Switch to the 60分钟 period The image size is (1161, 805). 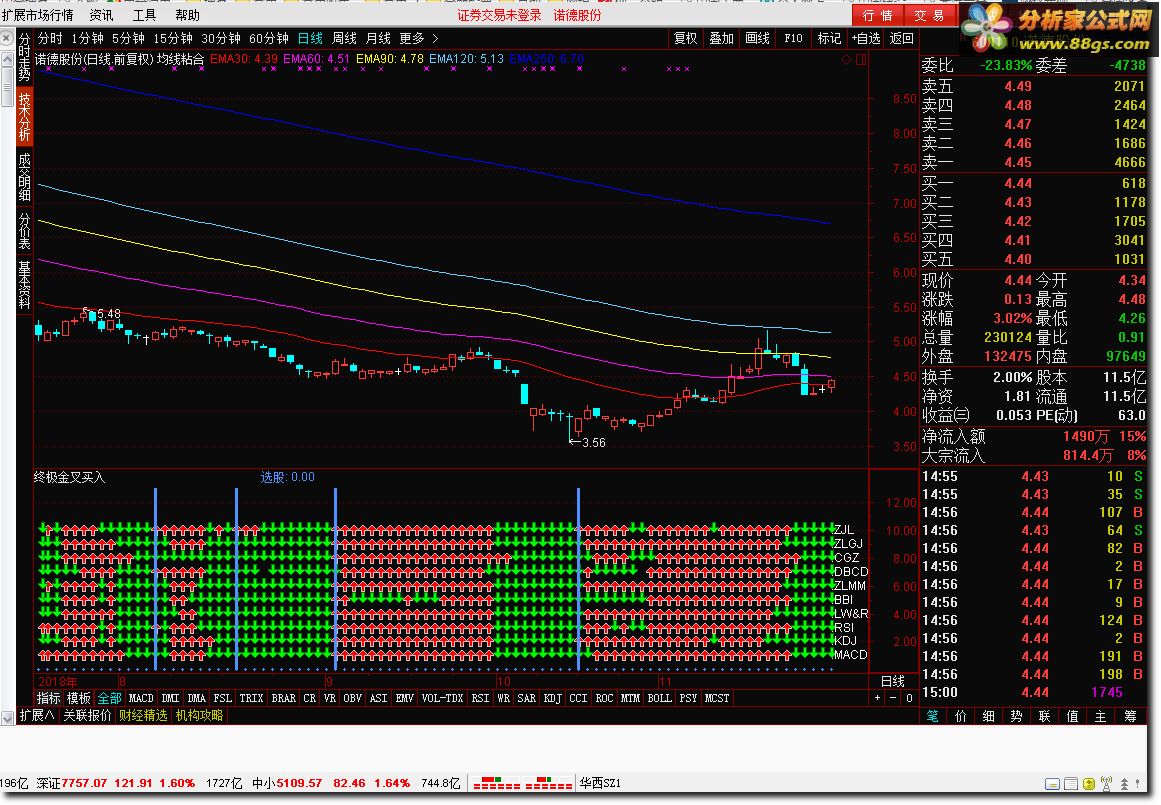269,39
